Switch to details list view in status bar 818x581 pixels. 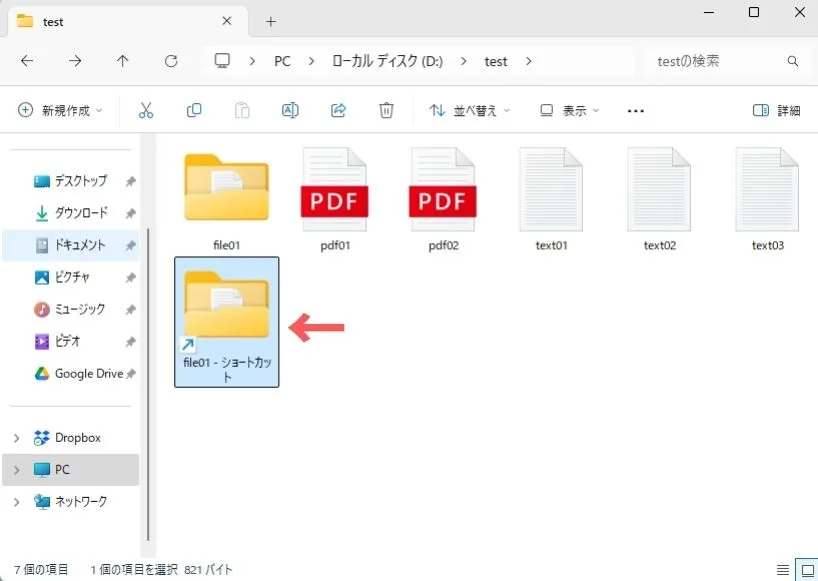782,570
